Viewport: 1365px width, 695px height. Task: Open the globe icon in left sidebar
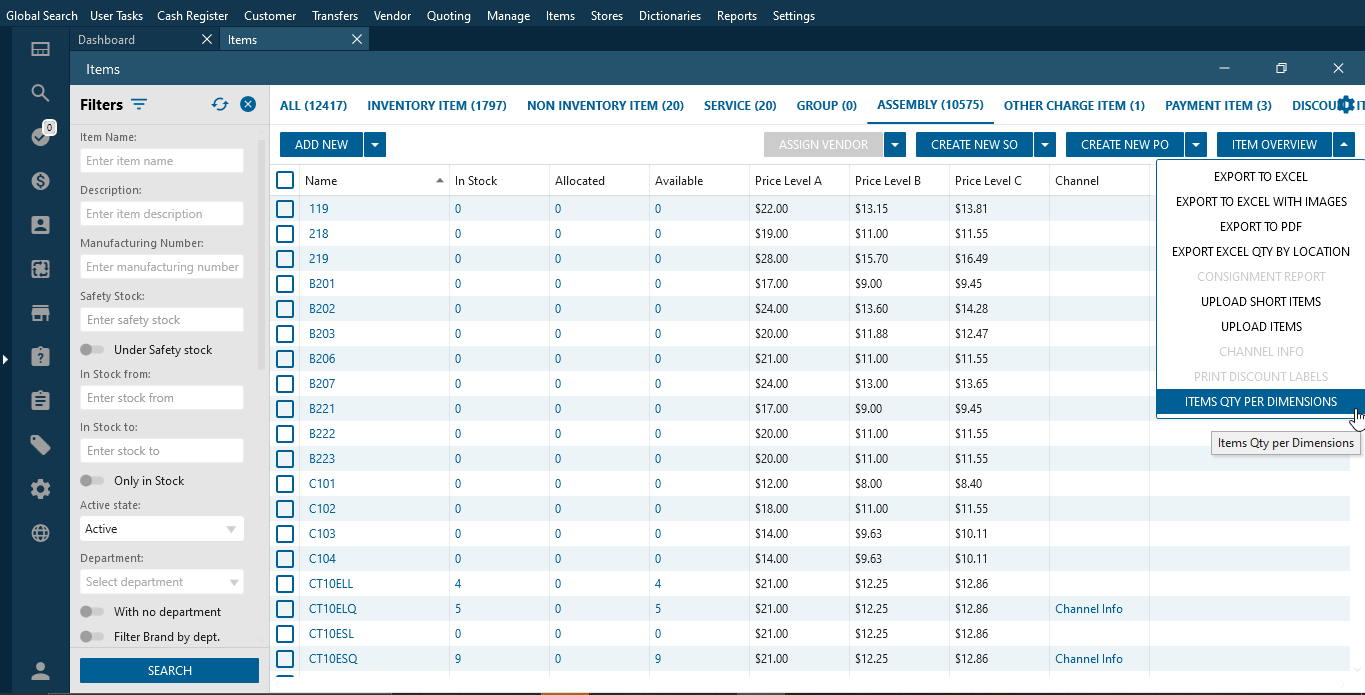40,533
